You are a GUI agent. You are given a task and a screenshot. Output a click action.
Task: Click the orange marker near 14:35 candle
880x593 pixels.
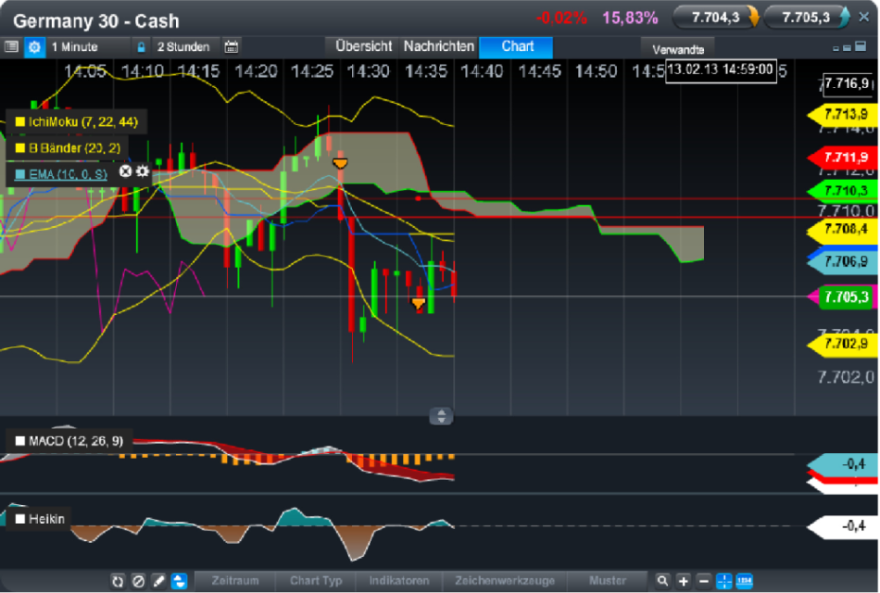[419, 304]
